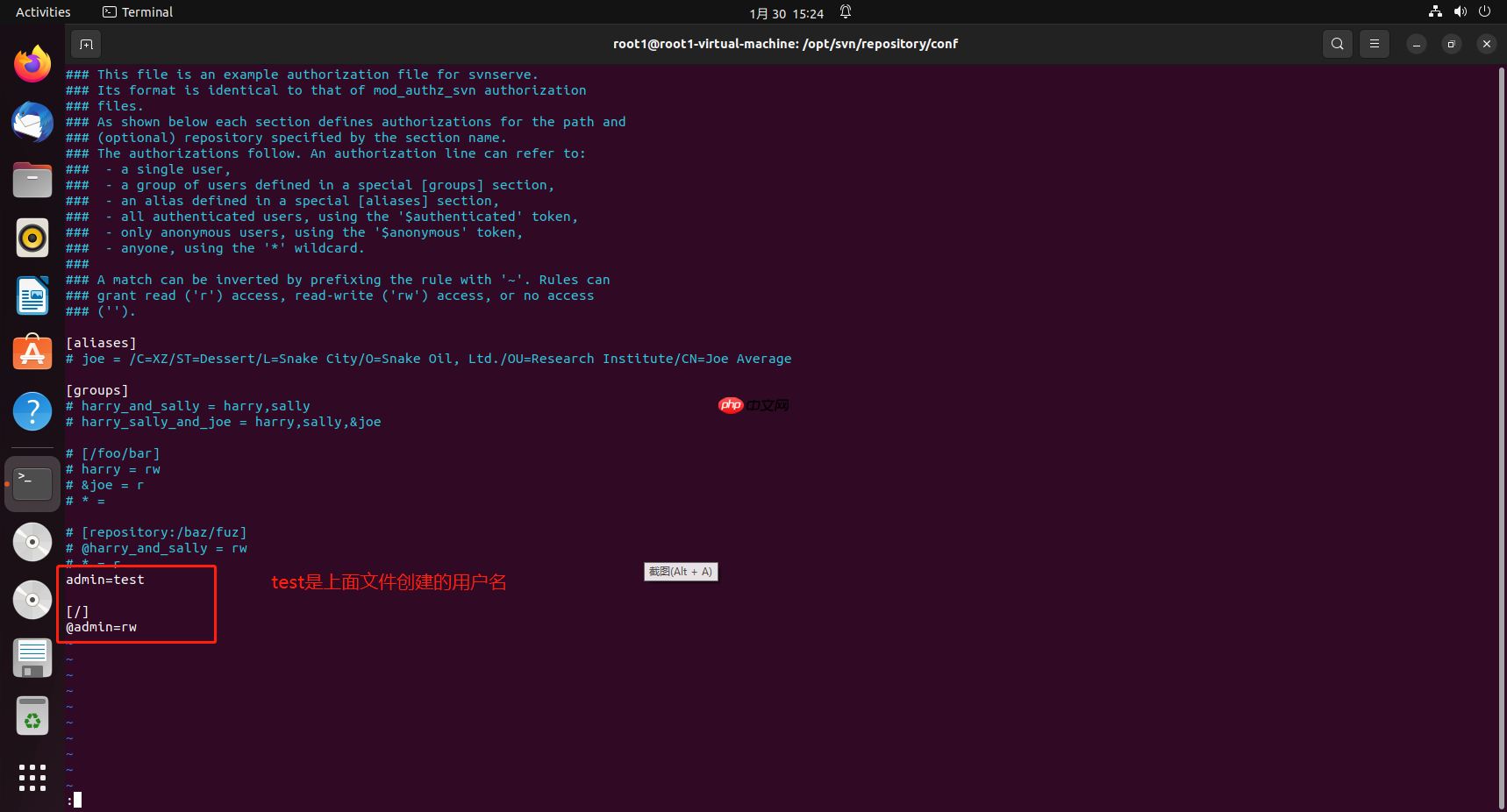Click the '@admin=rw' permission line
The height and width of the screenshot is (812, 1507).
click(x=101, y=627)
